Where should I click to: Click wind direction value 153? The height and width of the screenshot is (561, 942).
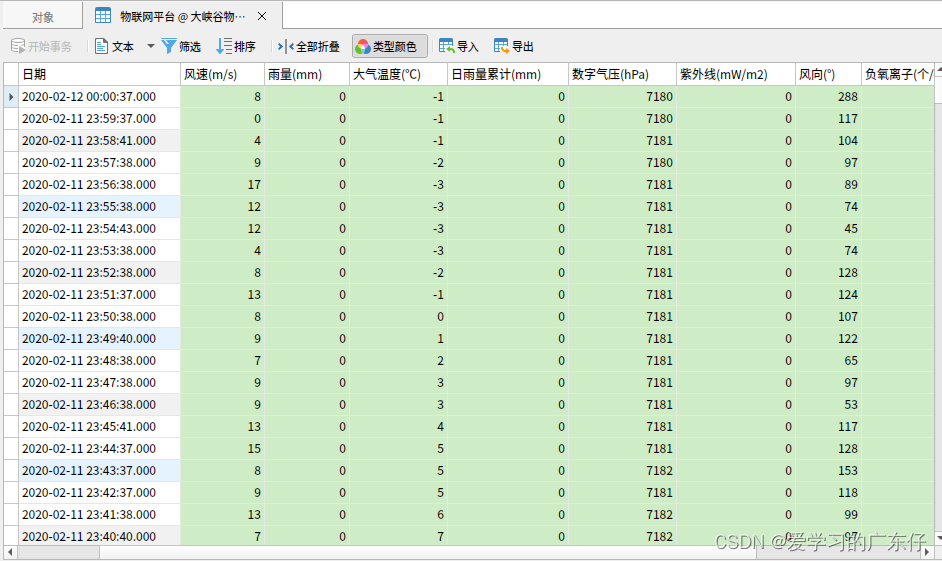[828, 471]
